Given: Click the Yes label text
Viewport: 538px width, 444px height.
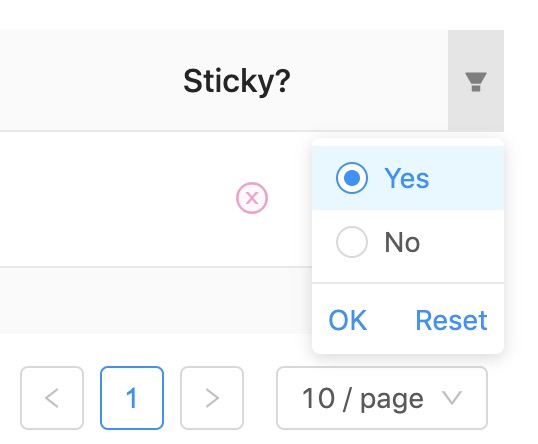Looking at the screenshot, I should [407, 178].
